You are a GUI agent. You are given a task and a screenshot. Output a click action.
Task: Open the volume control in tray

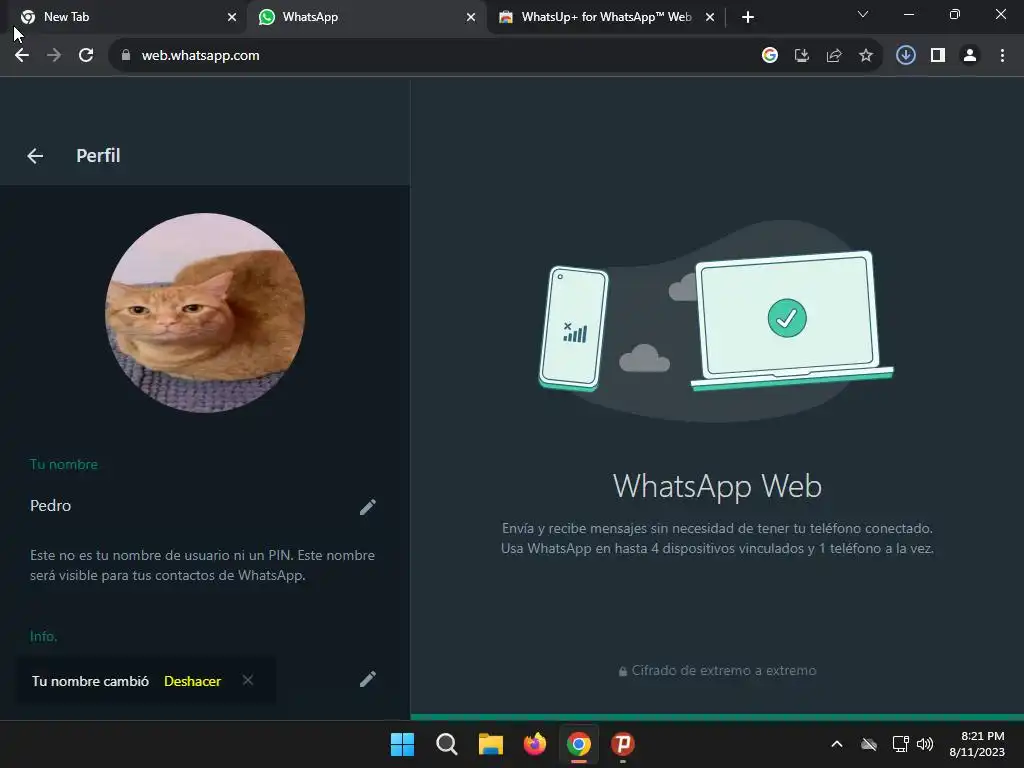[x=925, y=744]
